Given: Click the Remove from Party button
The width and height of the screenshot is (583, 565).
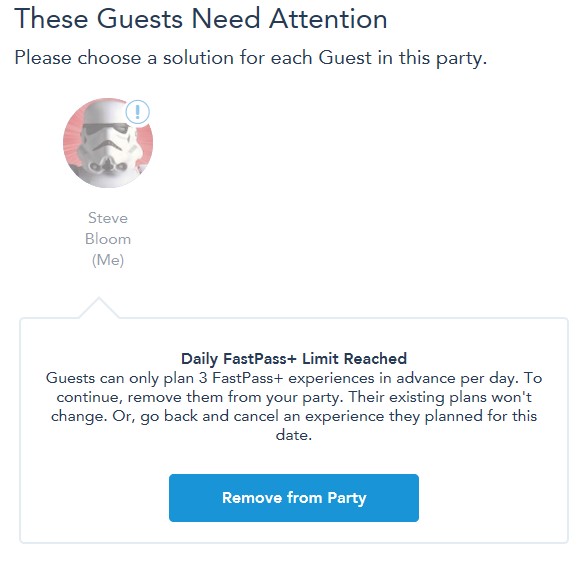Looking at the screenshot, I should [x=294, y=498].
